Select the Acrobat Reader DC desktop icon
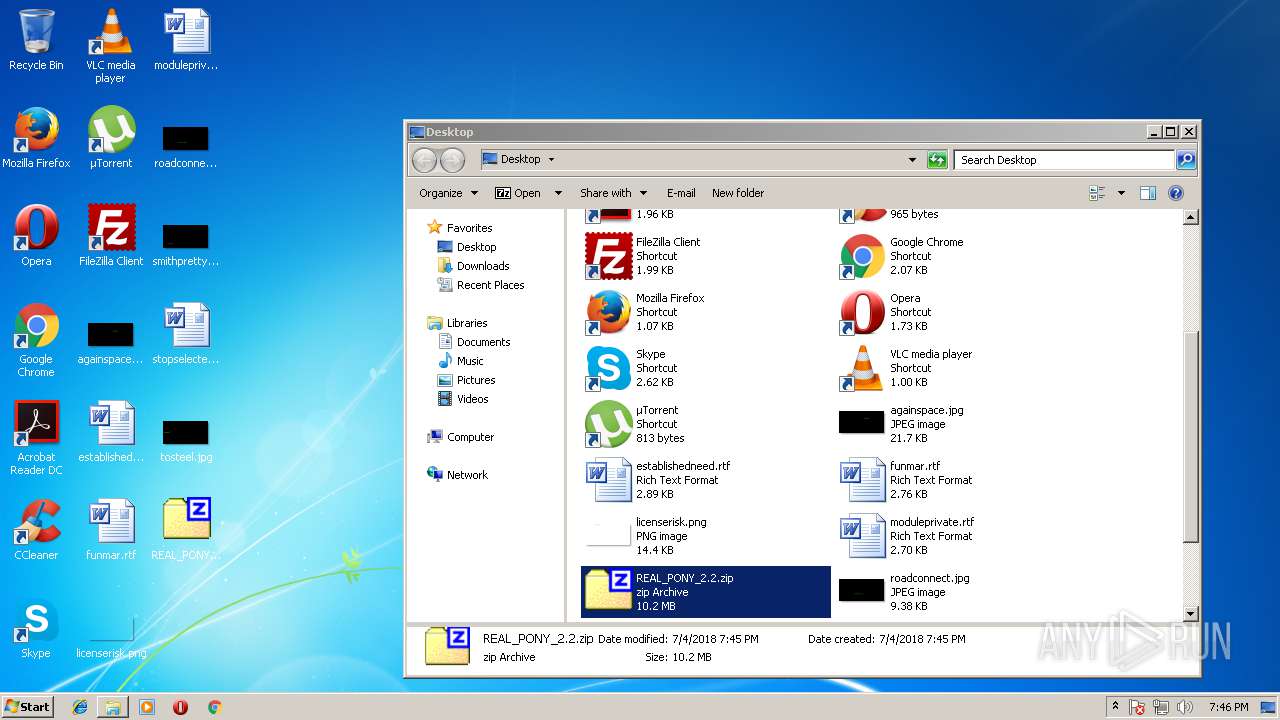The height and width of the screenshot is (720, 1280). coord(36,438)
